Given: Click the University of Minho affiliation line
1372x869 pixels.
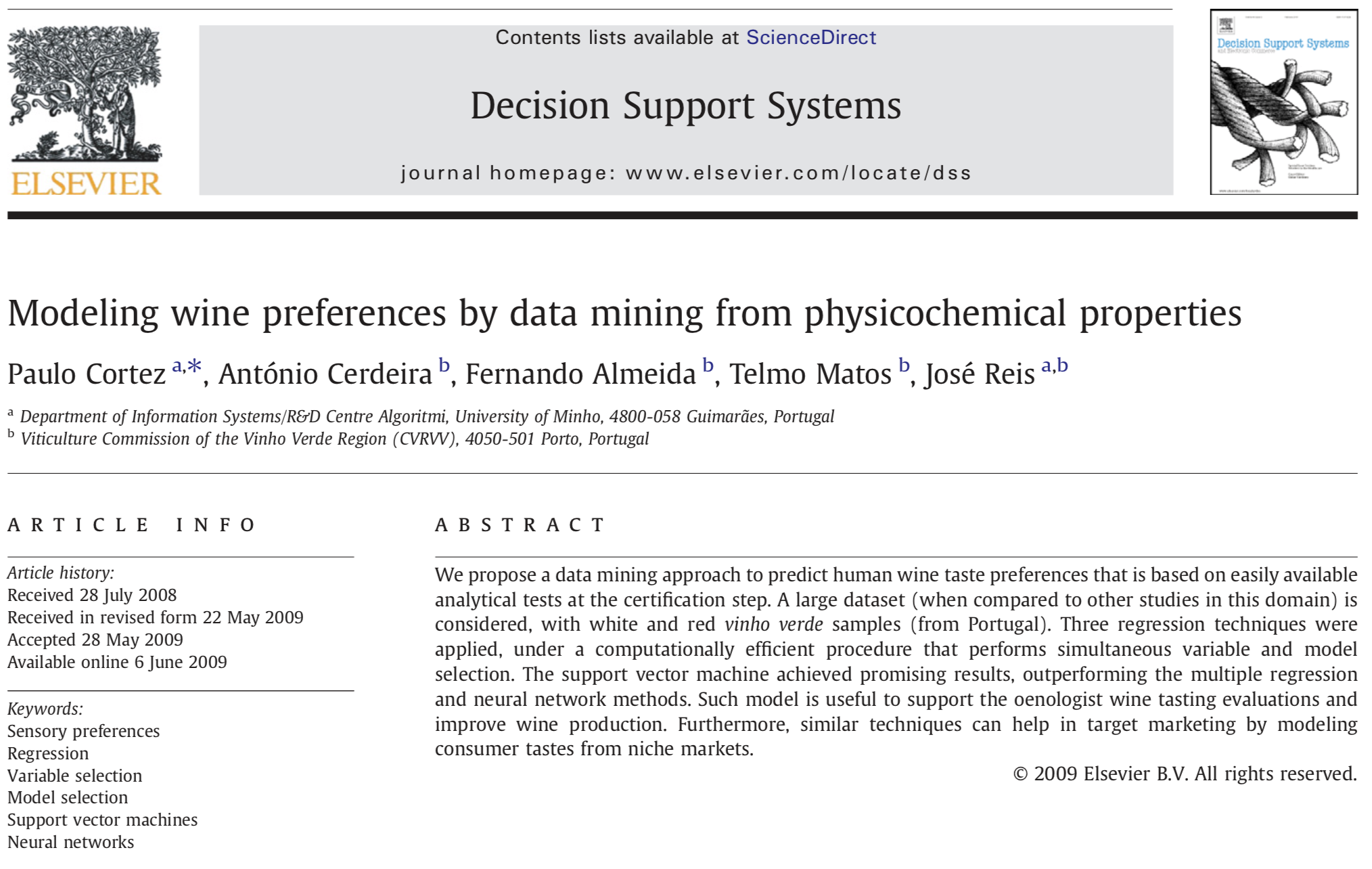Looking at the screenshot, I should [x=427, y=416].
